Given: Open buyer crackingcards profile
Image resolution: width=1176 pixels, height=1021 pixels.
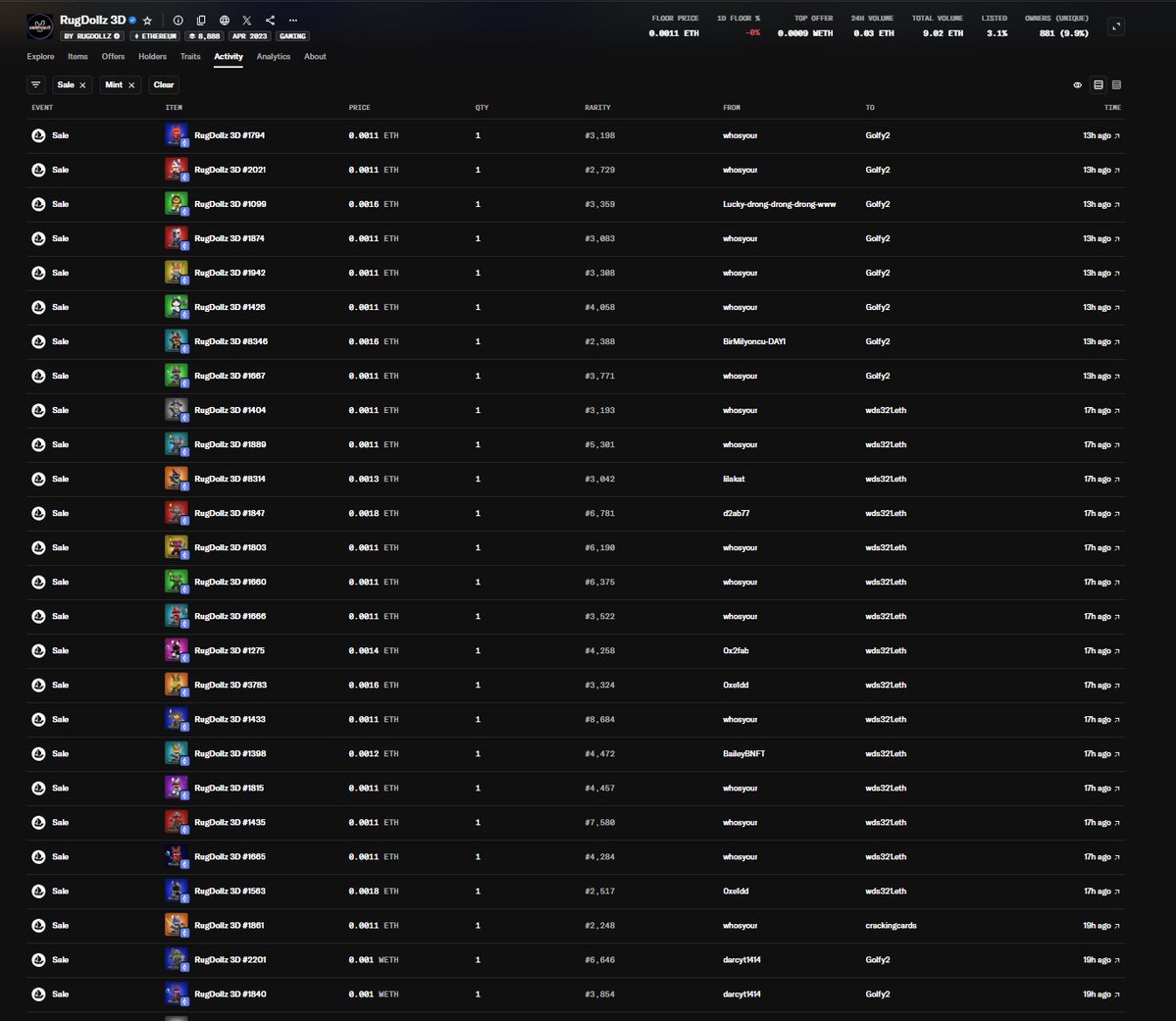Looking at the screenshot, I should click(891, 926).
